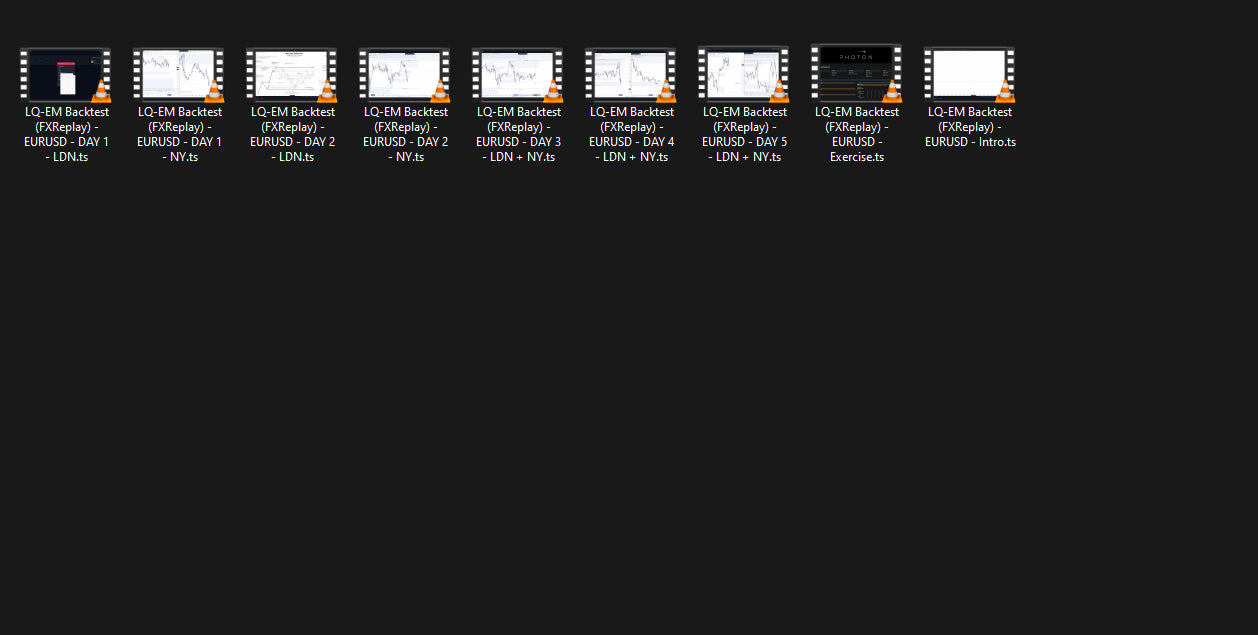Select the DAY 2 - LDN.ts file name text
This screenshot has height=635, width=1258.
tap(292, 135)
